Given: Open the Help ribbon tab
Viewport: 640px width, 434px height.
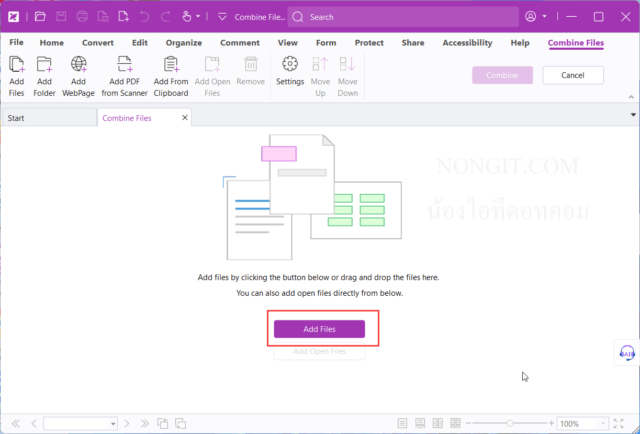Looking at the screenshot, I should (x=520, y=42).
